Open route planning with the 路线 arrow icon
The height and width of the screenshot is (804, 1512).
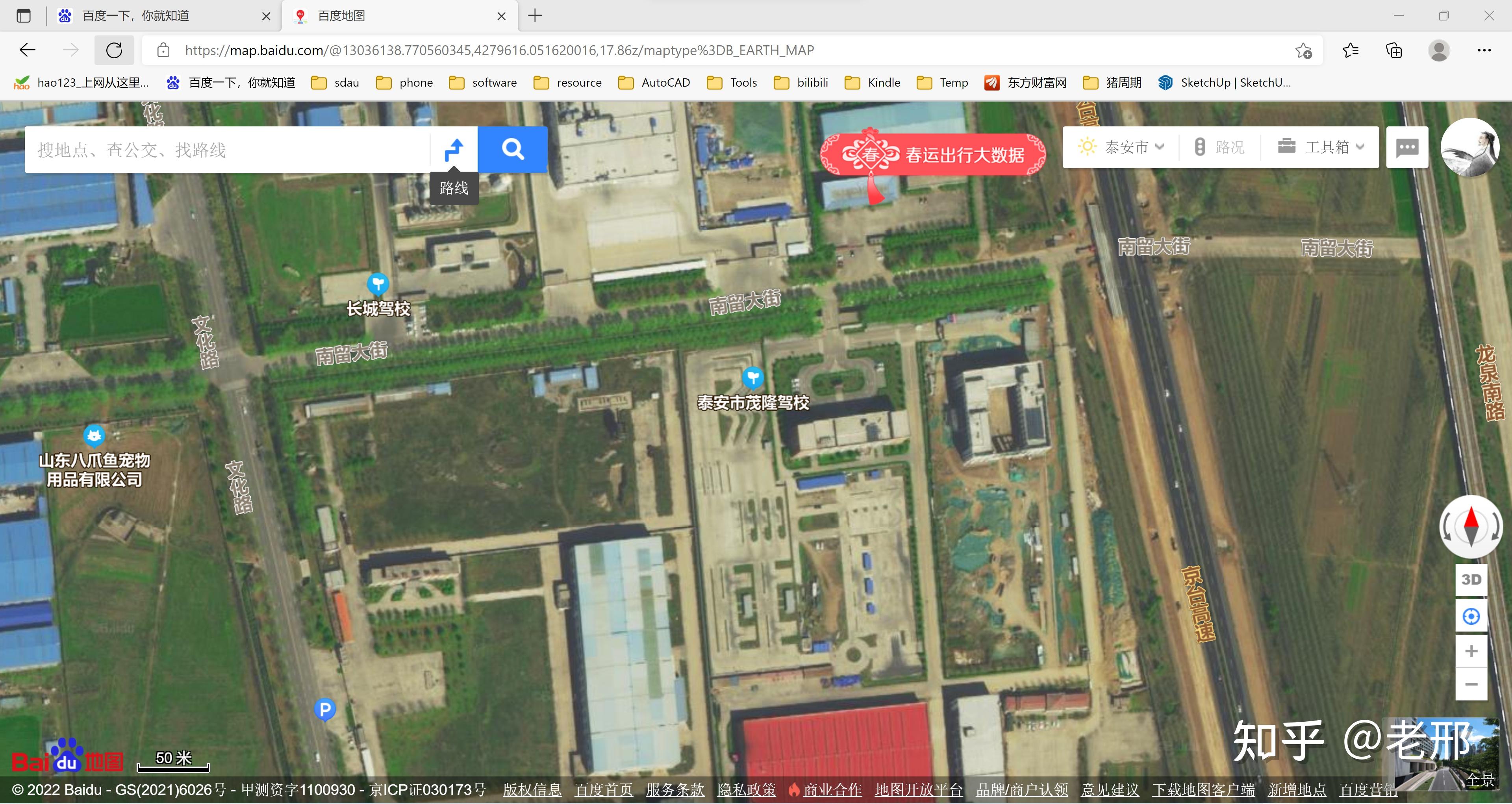tap(454, 150)
